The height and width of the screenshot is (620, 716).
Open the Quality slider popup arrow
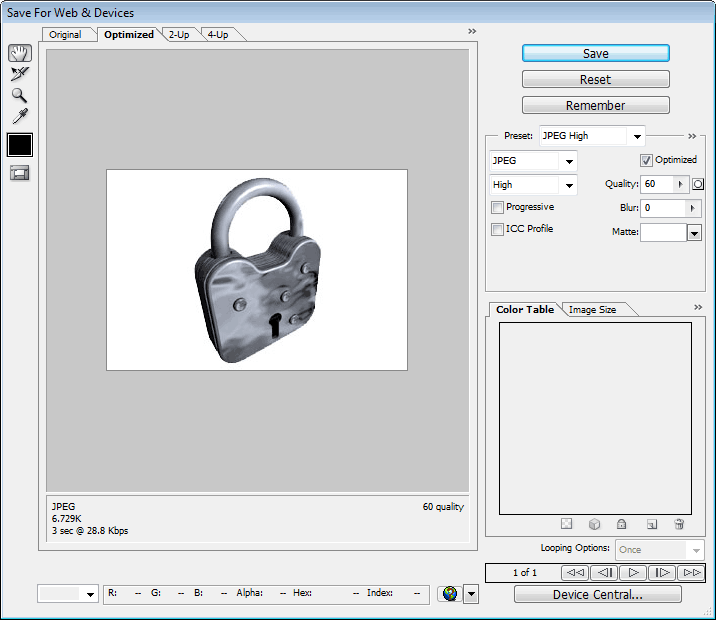(681, 184)
